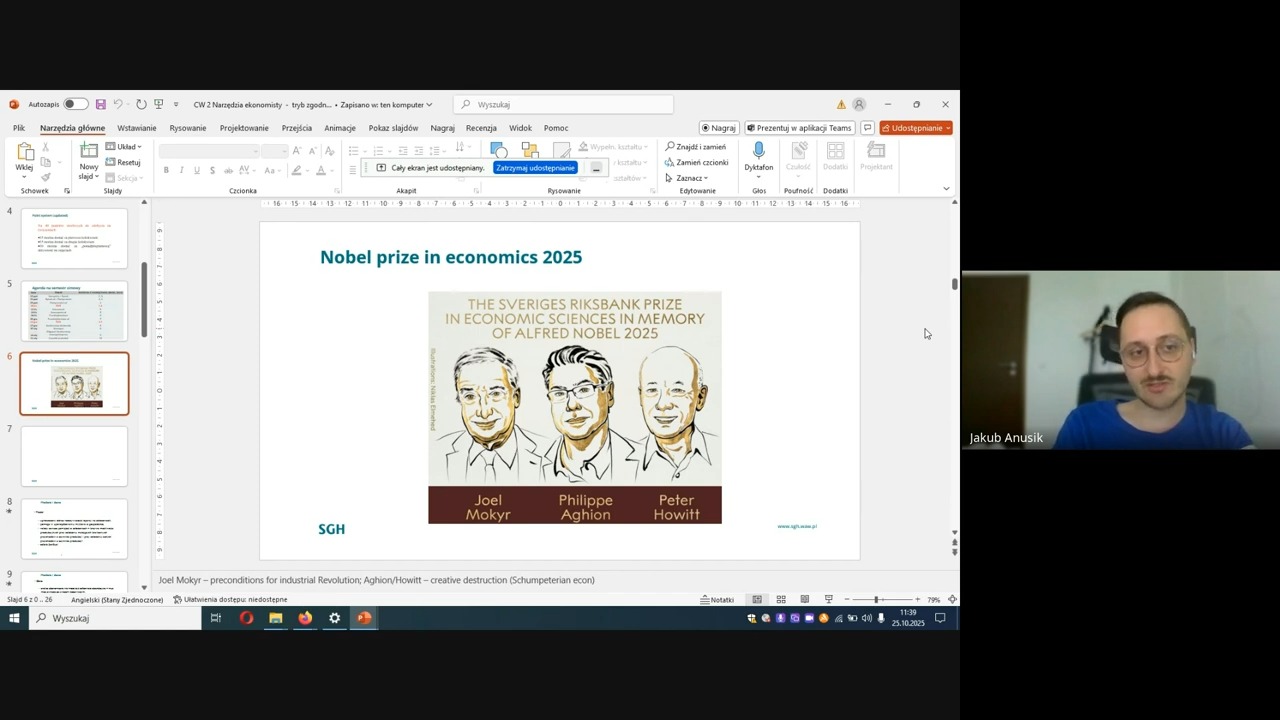The image size is (1280, 720).
Task: Switch to the Animacje tab
Action: point(340,128)
